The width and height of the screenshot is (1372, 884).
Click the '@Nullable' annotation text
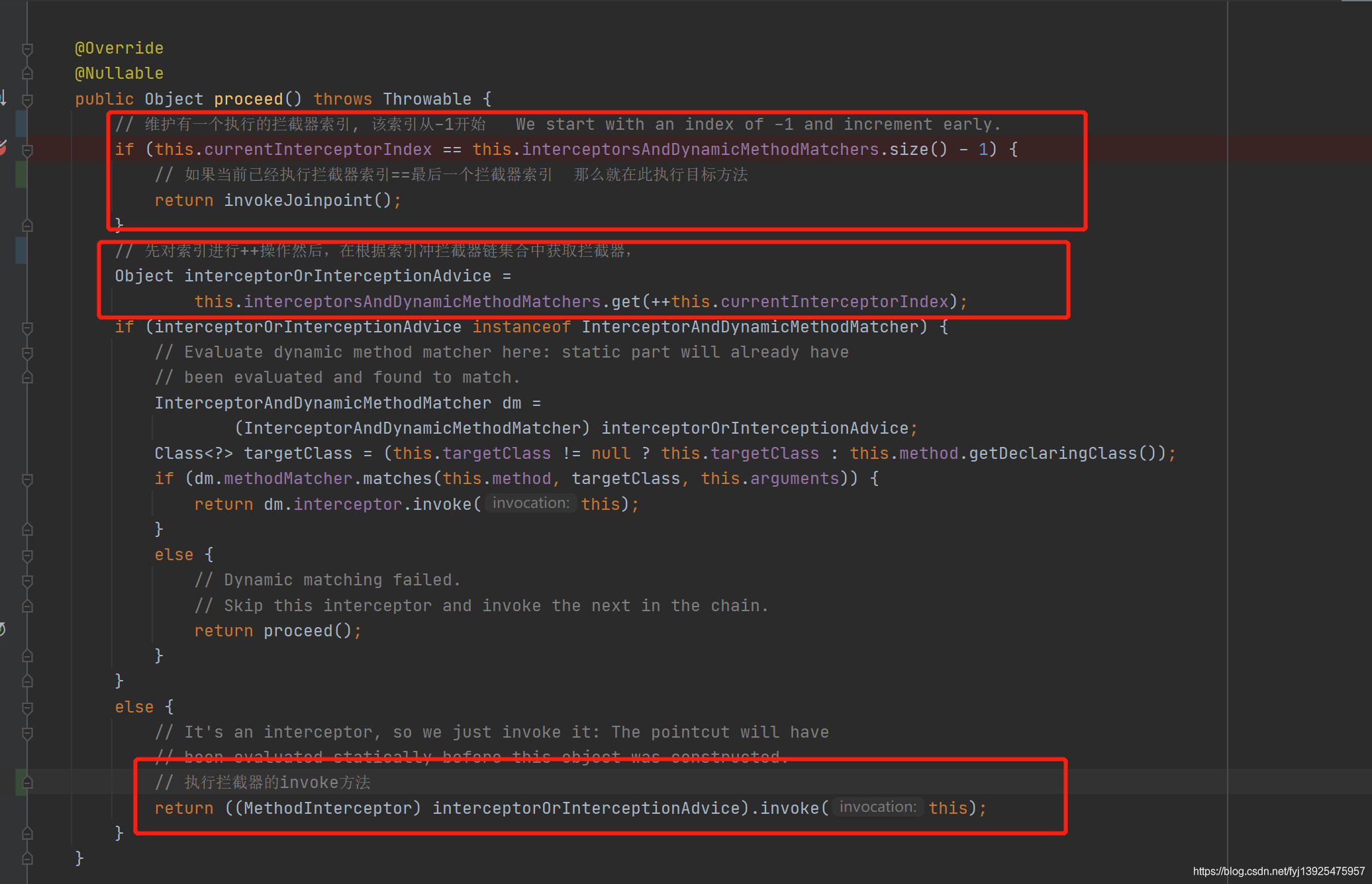click(x=119, y=74)
